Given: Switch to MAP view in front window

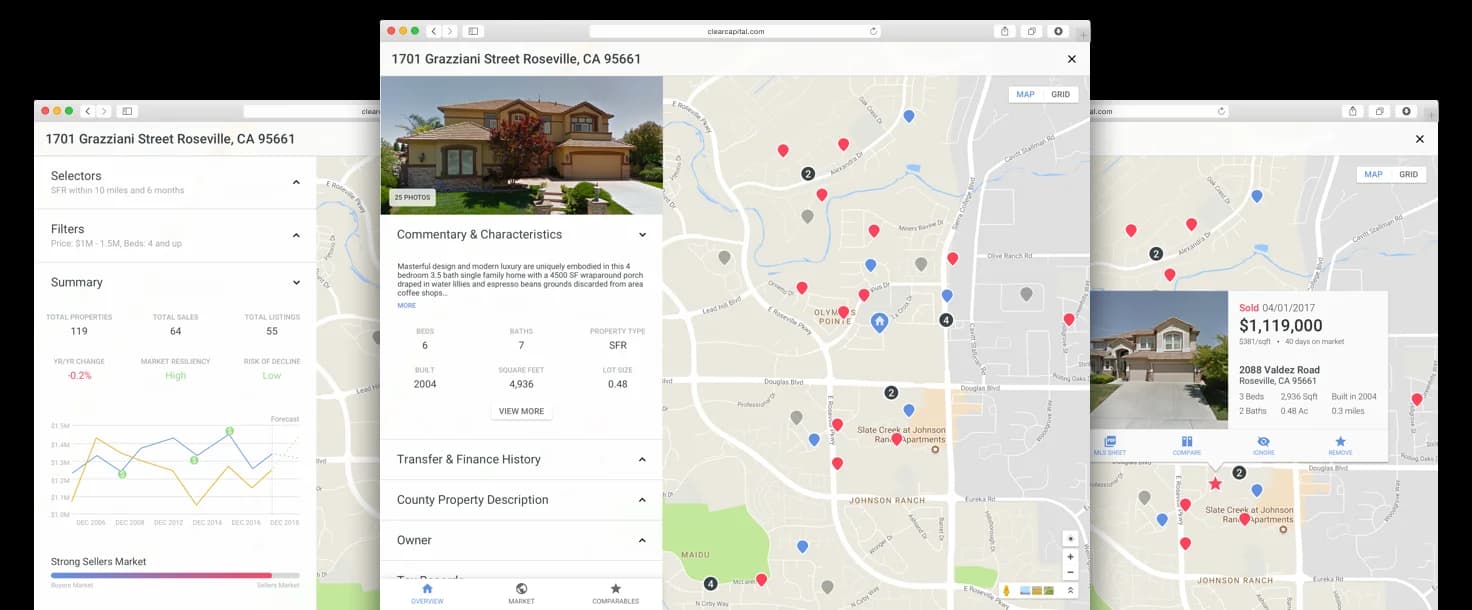Looking at the screenshot, I should point(1025,94).
